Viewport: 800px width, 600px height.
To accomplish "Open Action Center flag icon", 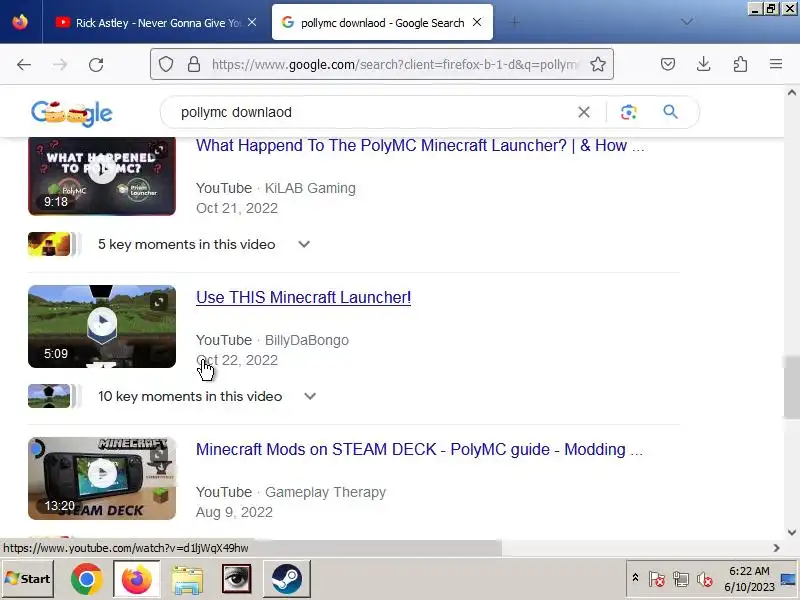I will coord(656,579).
